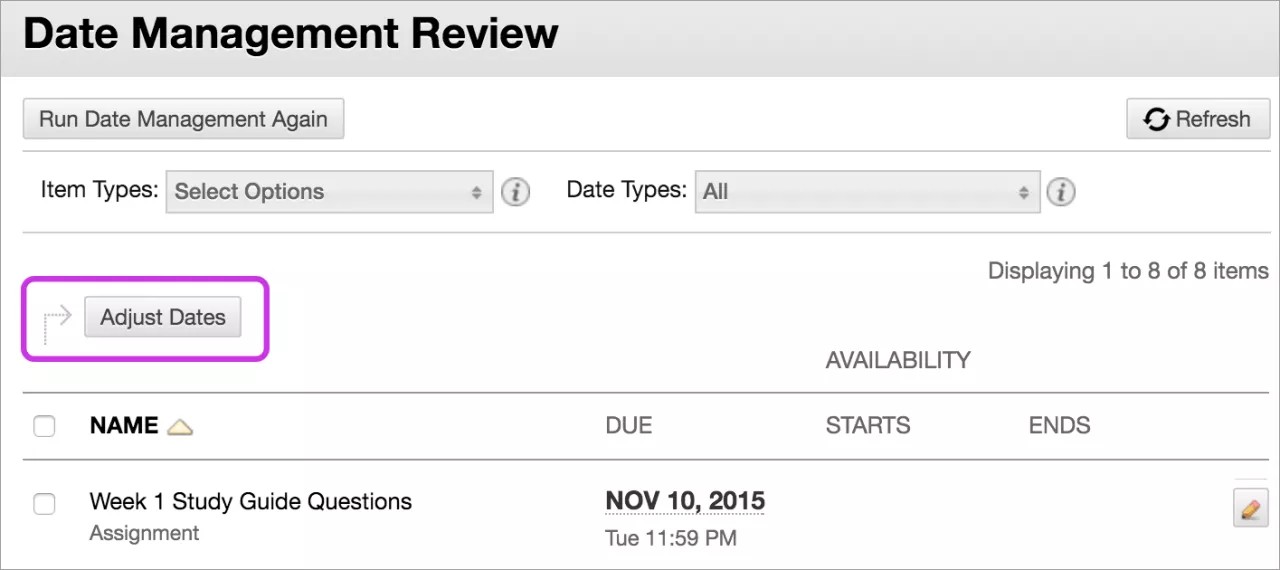This screenshot has height=570, width=1280.
Task: Open the Item Types Select Options dropdown
Action: 329,191
